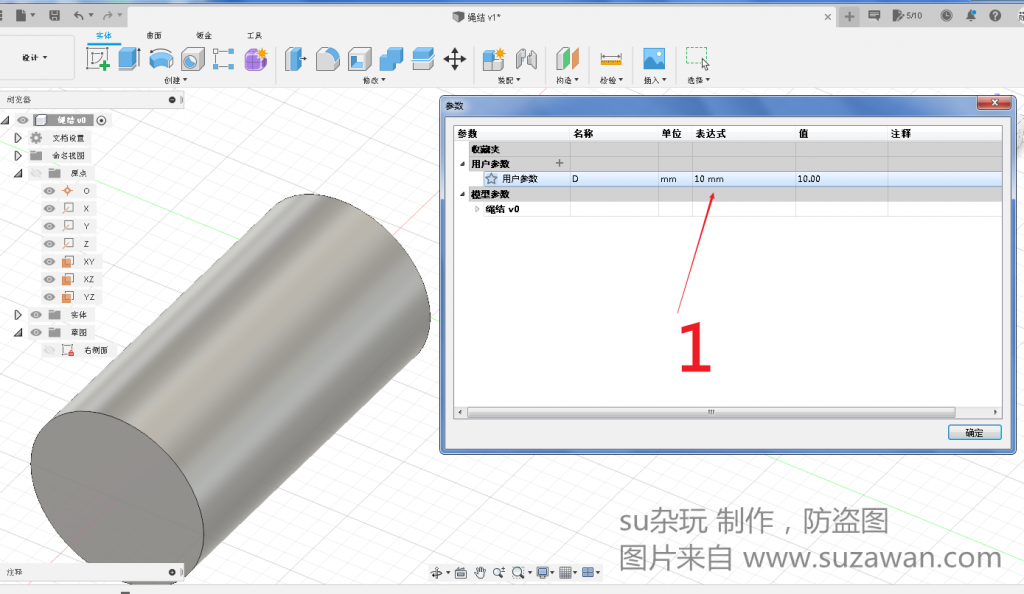Close the 绳结 v1 document tab
The width and height of the screenshot is (1024, 594).
pyautogui.click(x=828, y=17)
